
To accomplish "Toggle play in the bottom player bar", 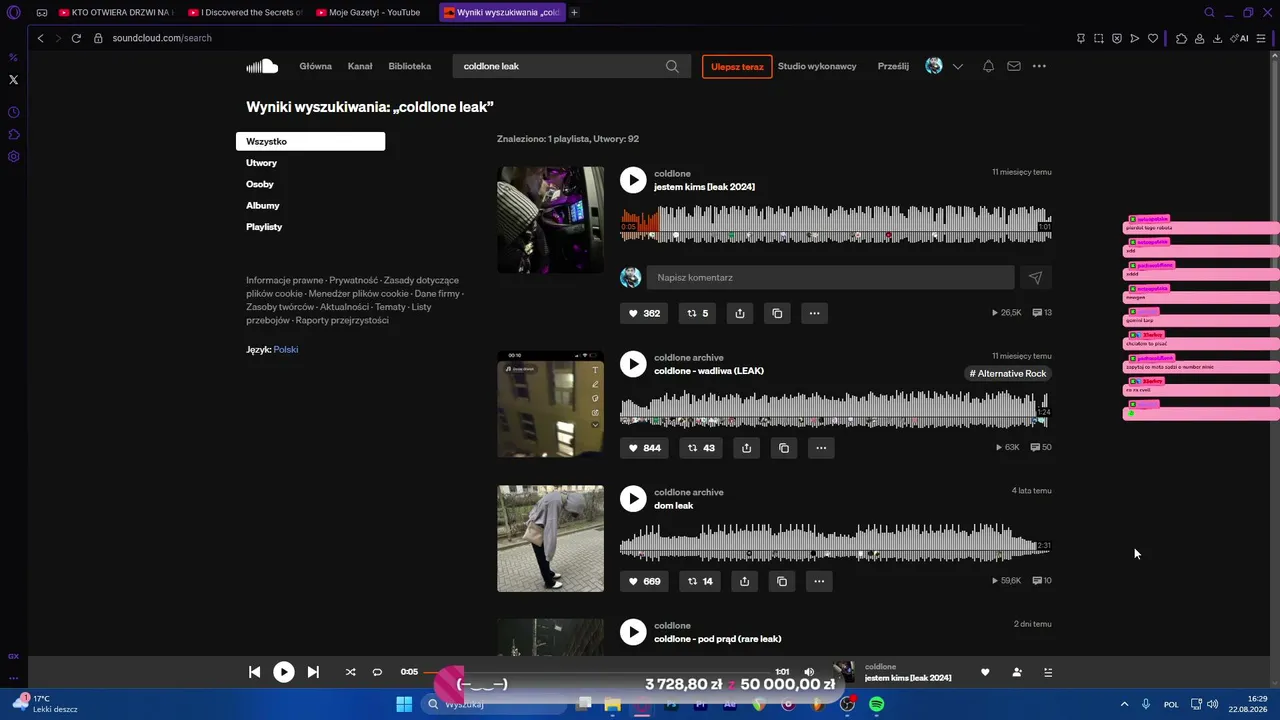I will [x=284, y=672].
